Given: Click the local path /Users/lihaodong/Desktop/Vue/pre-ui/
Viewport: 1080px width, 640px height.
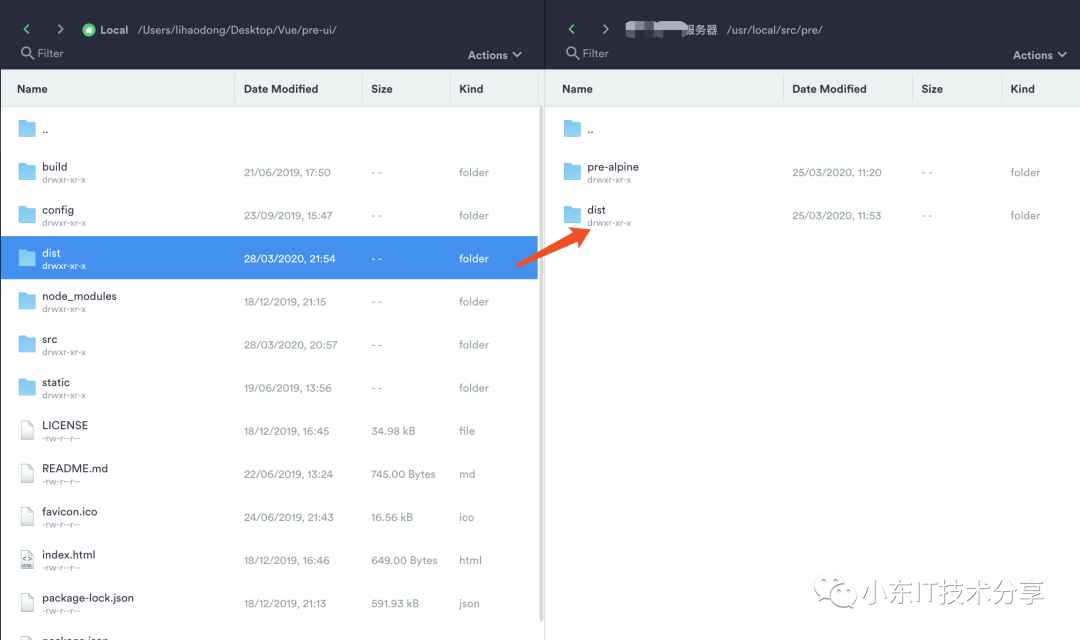Looking at the screenshot, I should [x=237, y=30].
